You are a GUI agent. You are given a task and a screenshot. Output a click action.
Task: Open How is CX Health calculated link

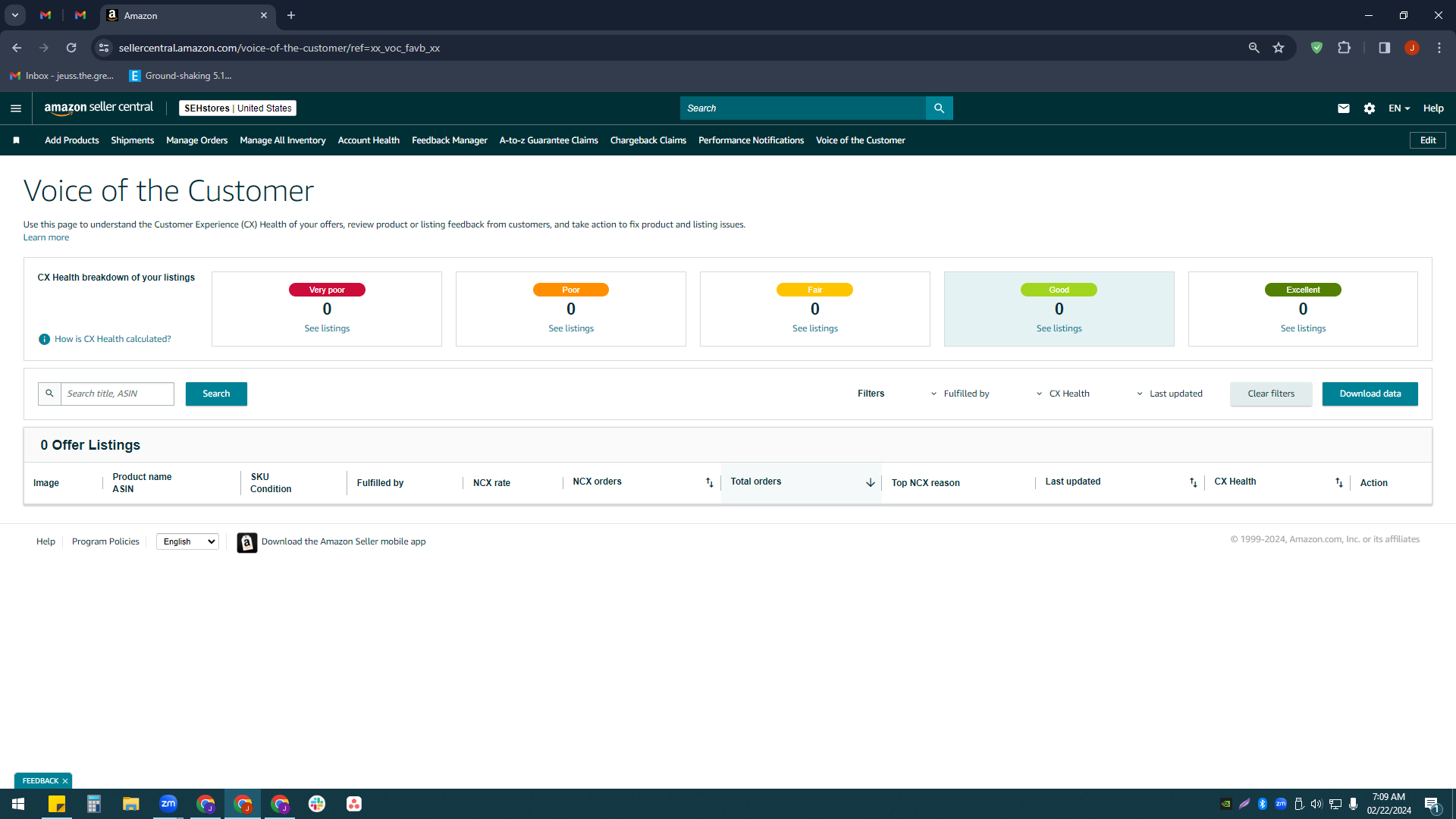click(x=113, y=339)
